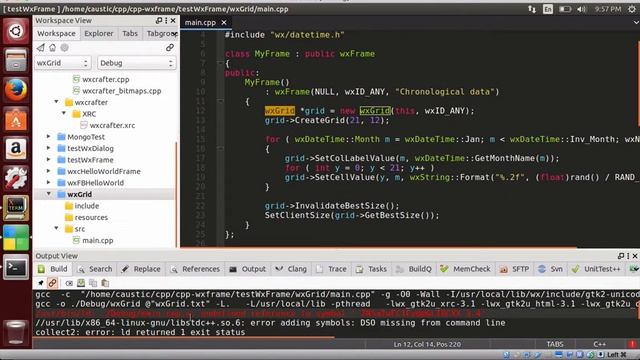Click the fold marker beside the MyFrame class brace
The height and width of the screenshot is (360, 640).
(220, 63)
